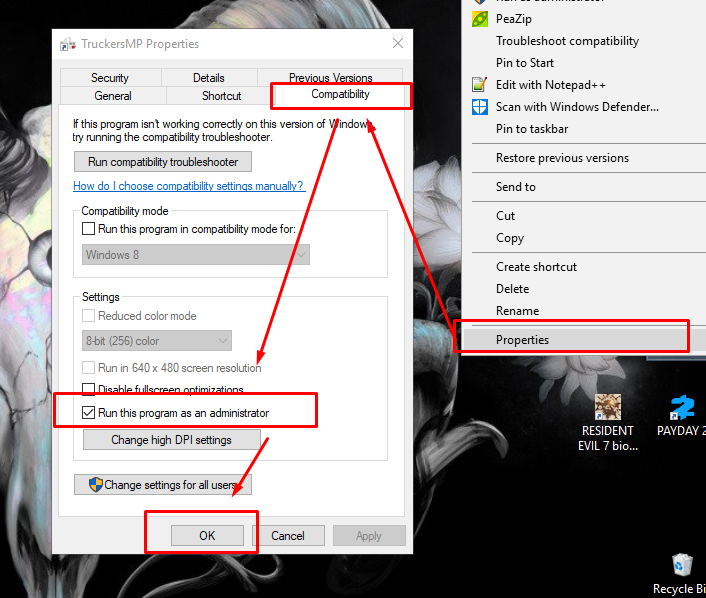The height and width of the screenshot is (598, 706).
Task: Toggle Run in 640 x 480 resolution checkbox
Action: tap(88, 367)
